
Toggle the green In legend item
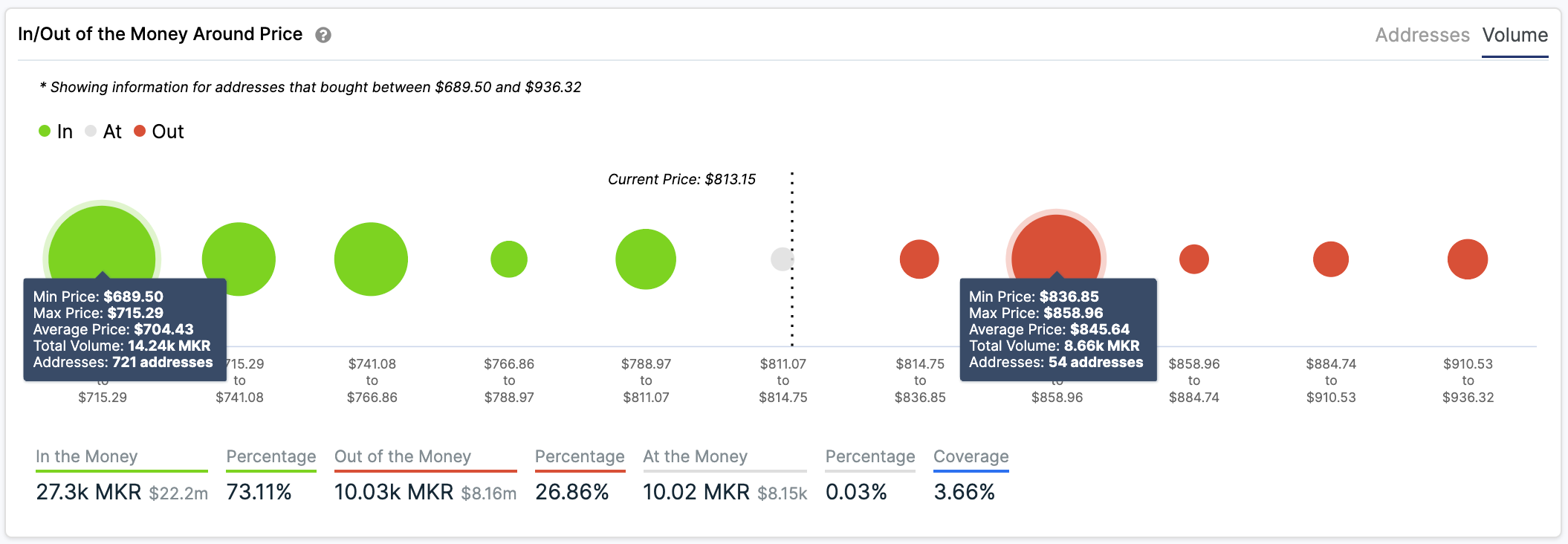(x=56, y=132)
